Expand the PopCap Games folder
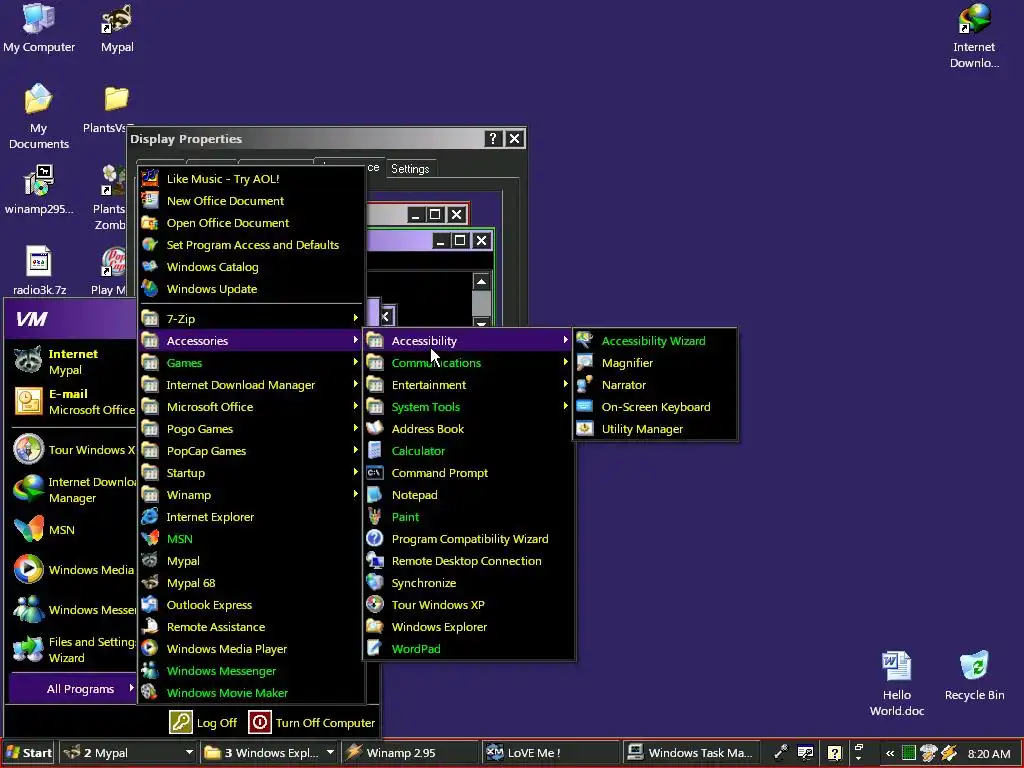Image resolution: width=1024 pixels, height=768 pixels. coord(251,451)
